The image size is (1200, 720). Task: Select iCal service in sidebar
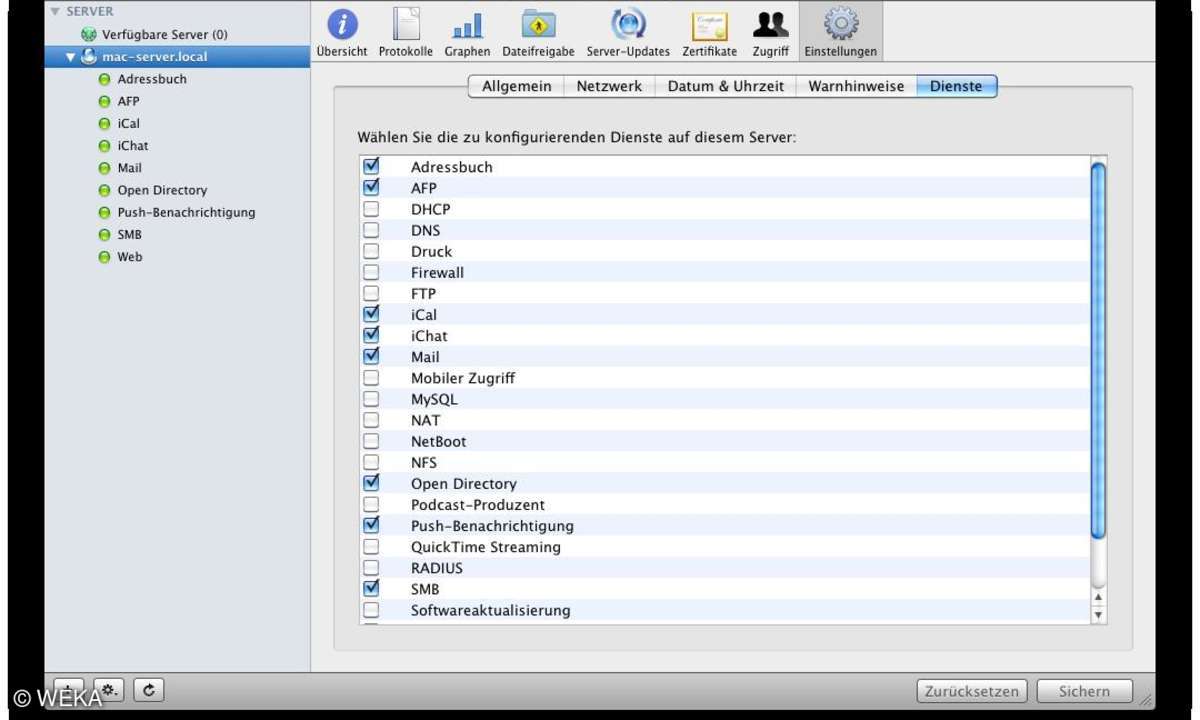[x=128, y=124]
